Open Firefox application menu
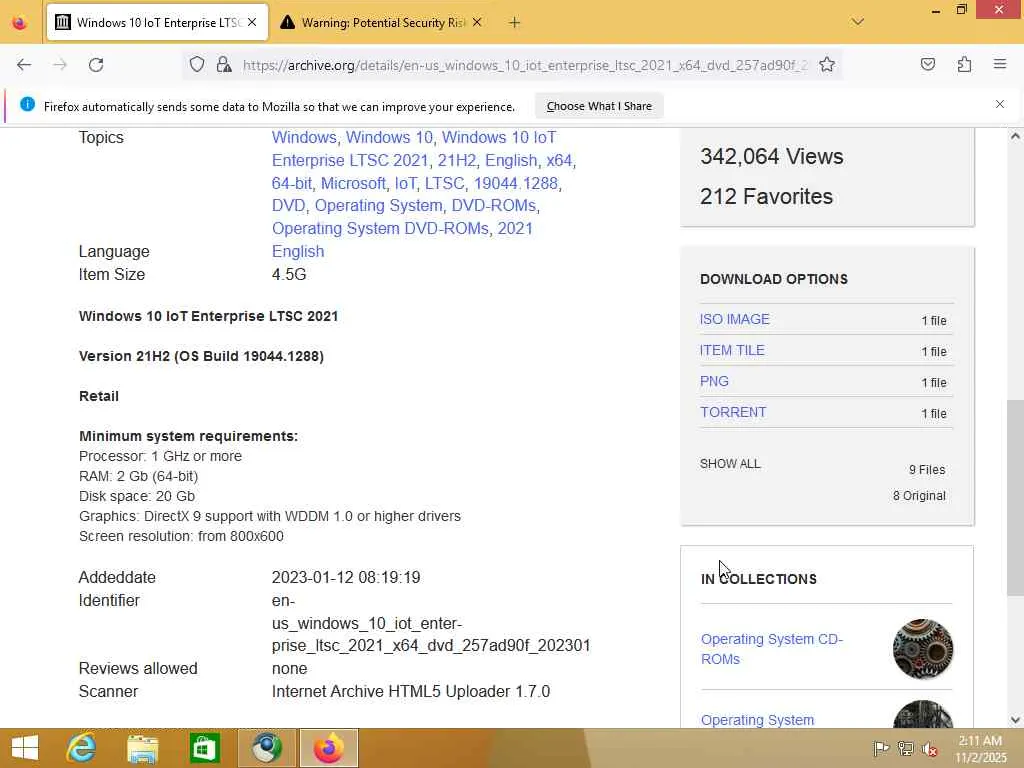This screenshot has height=768, width=1024. tap(1000, 64)
